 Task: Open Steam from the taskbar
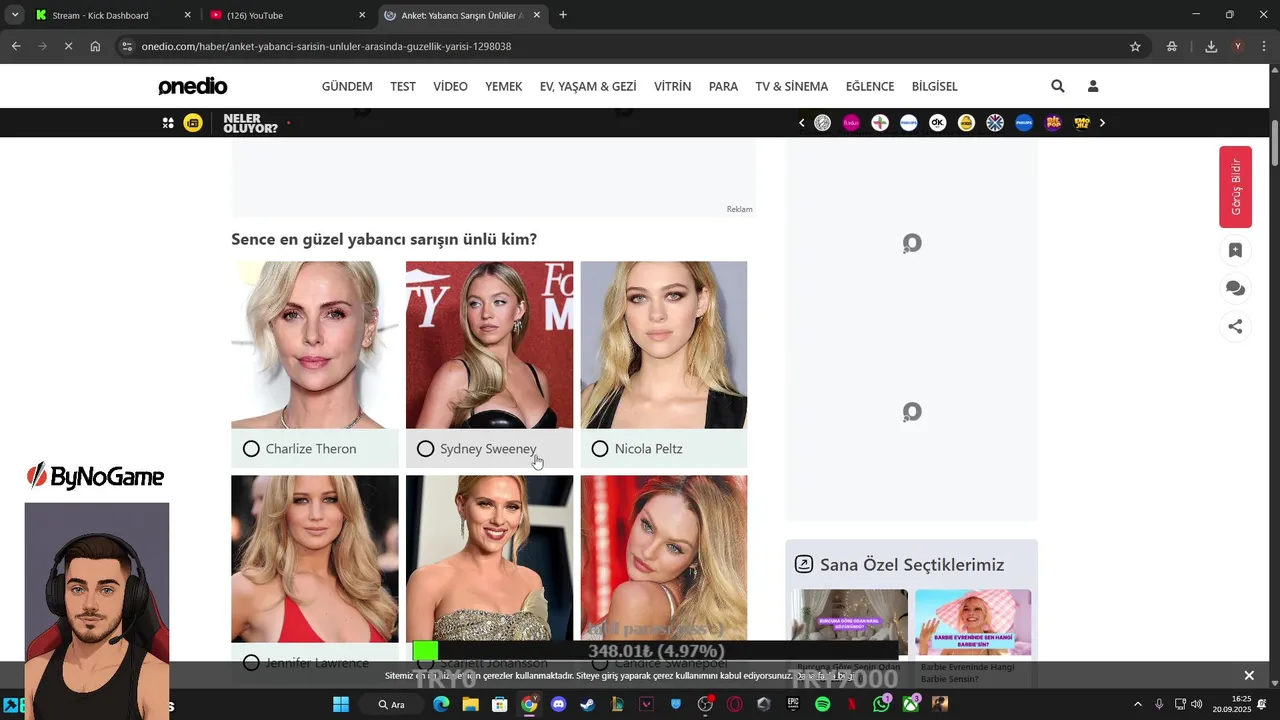[587, 704]
